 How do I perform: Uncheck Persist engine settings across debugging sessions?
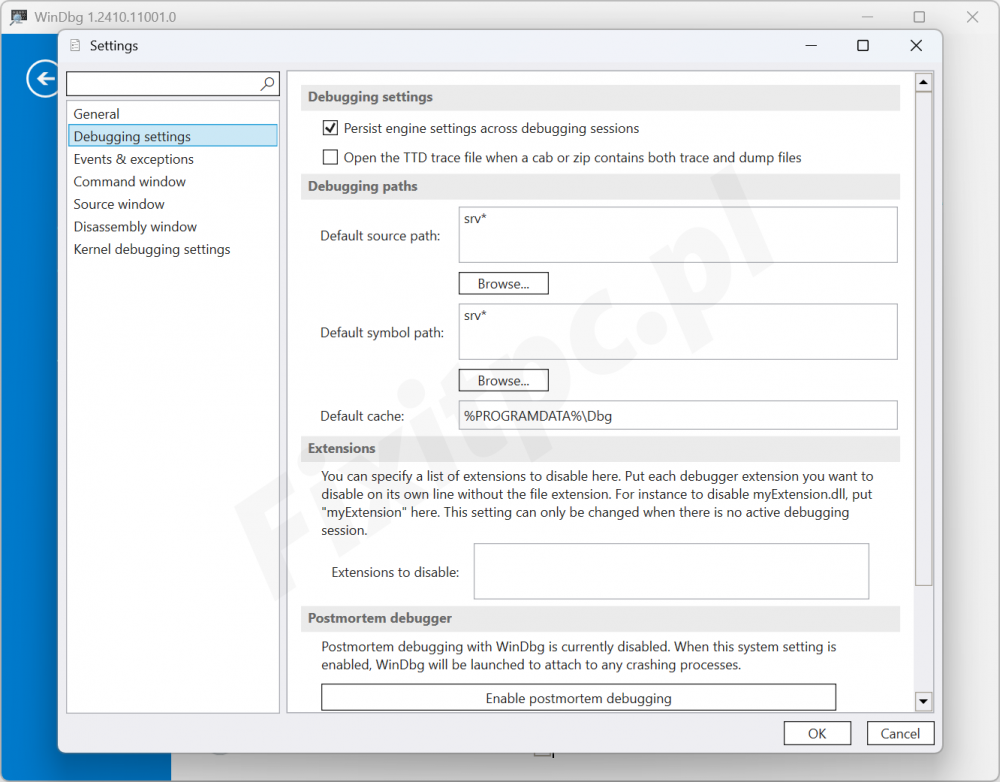330,128
